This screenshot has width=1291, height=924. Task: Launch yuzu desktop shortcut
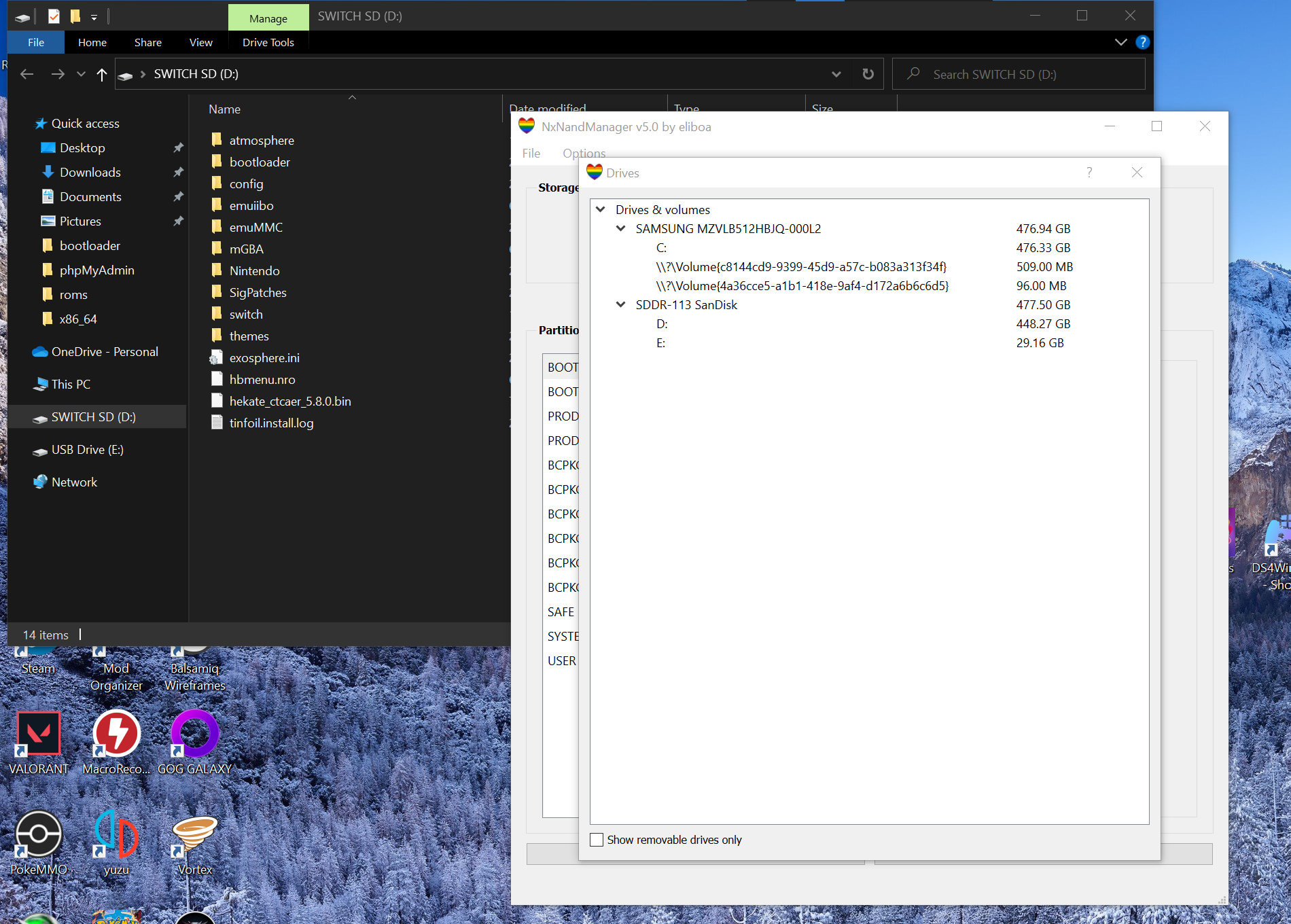[116, 843]
